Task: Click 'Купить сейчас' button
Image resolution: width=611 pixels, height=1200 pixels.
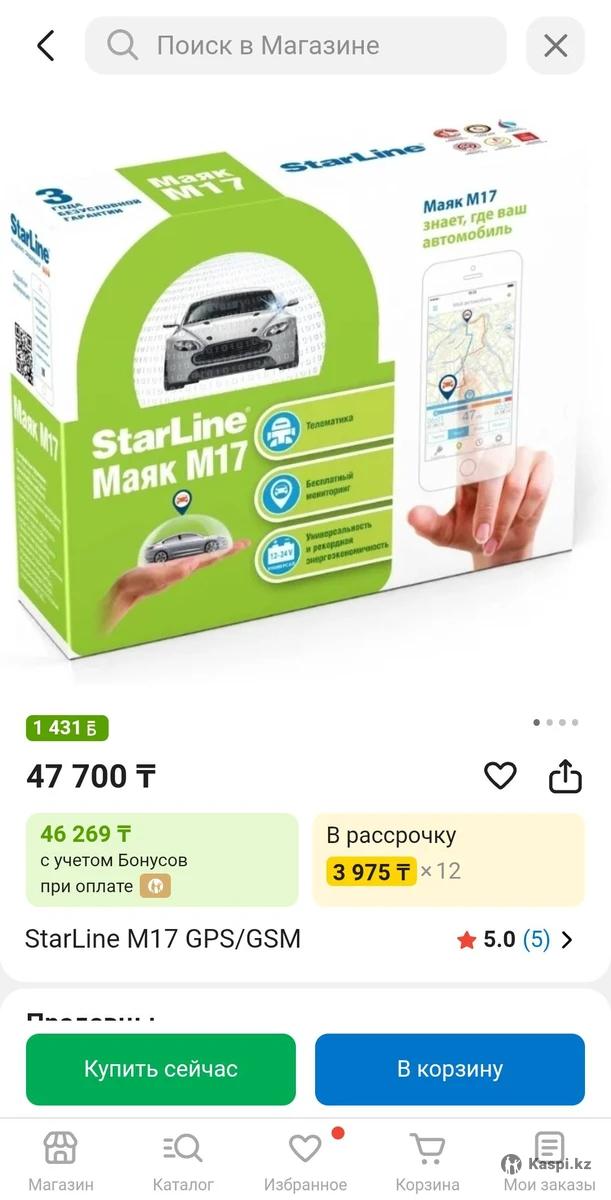Action: pos(161,1069)
